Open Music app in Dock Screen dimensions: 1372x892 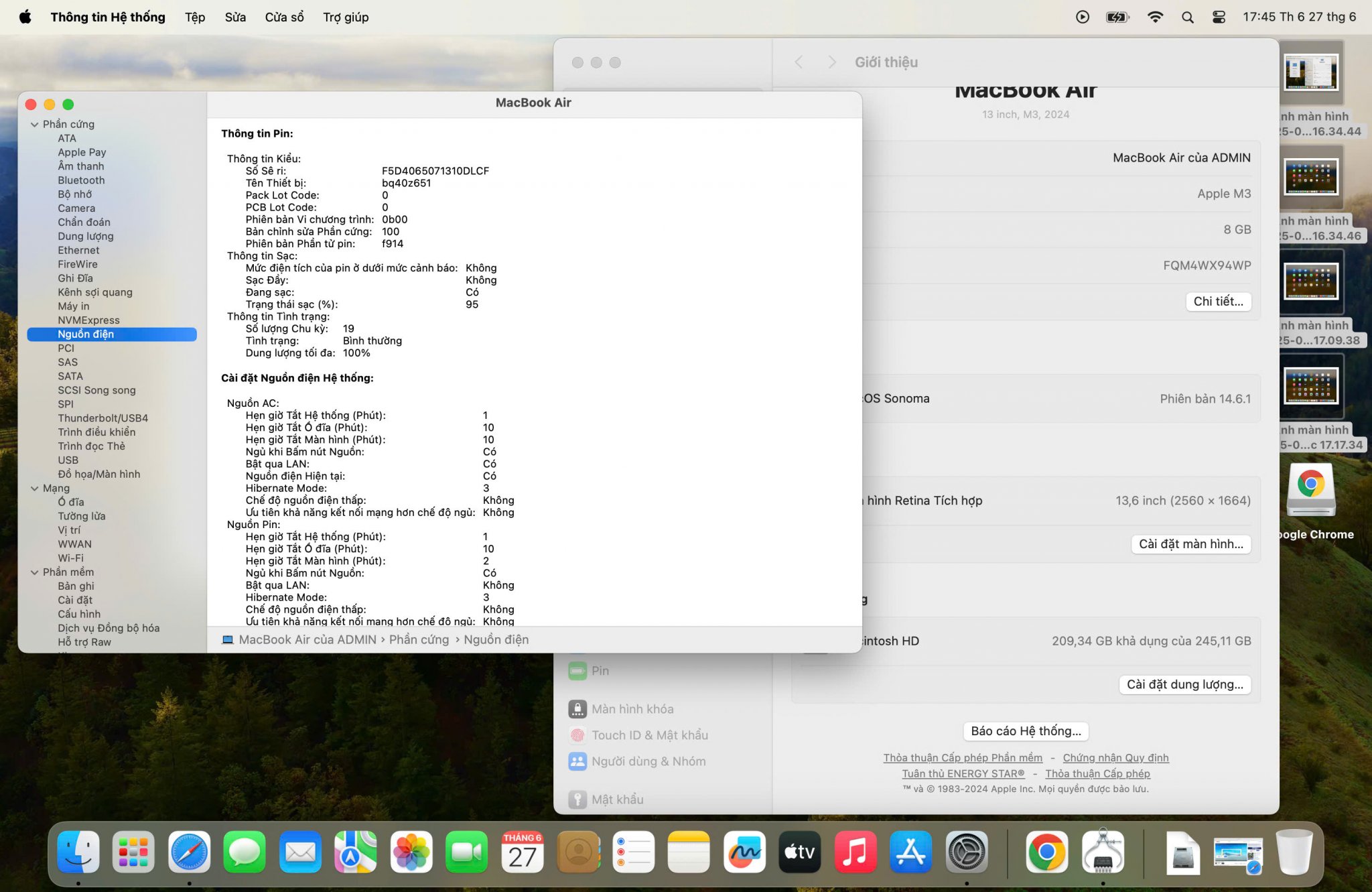[855, 852]
